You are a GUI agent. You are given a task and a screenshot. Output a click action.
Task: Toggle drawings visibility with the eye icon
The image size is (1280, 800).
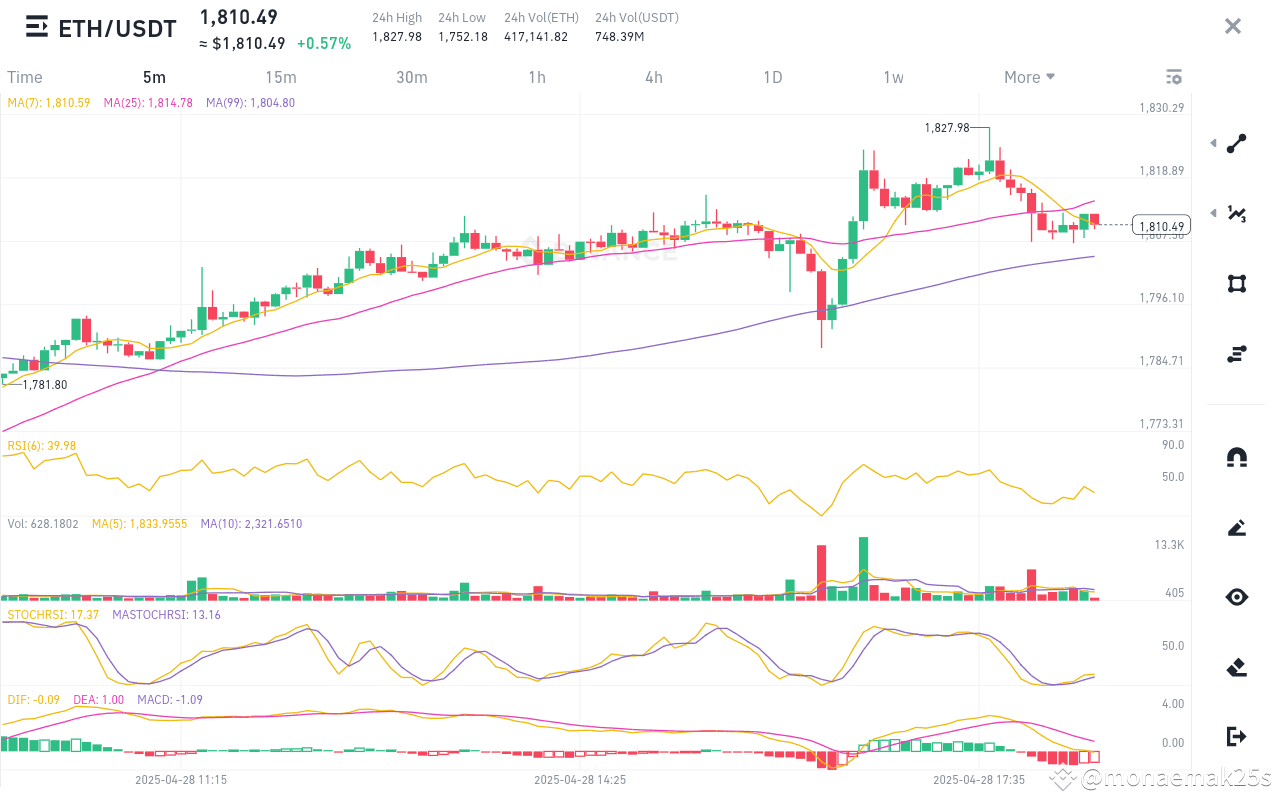click(x=1237, y=597)
